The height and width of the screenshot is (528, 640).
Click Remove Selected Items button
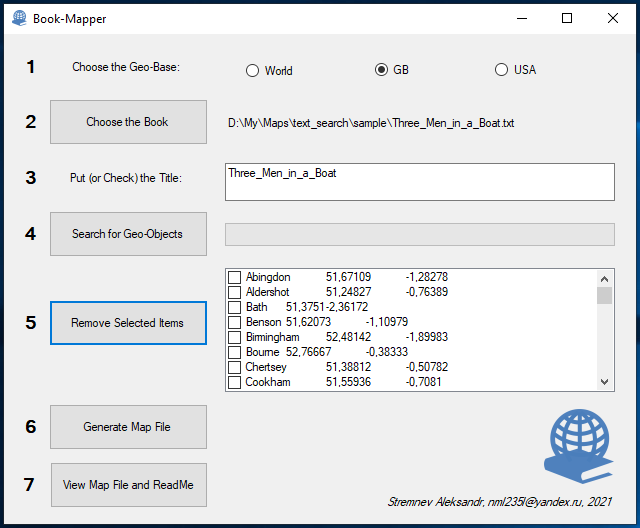pos(128,323)
